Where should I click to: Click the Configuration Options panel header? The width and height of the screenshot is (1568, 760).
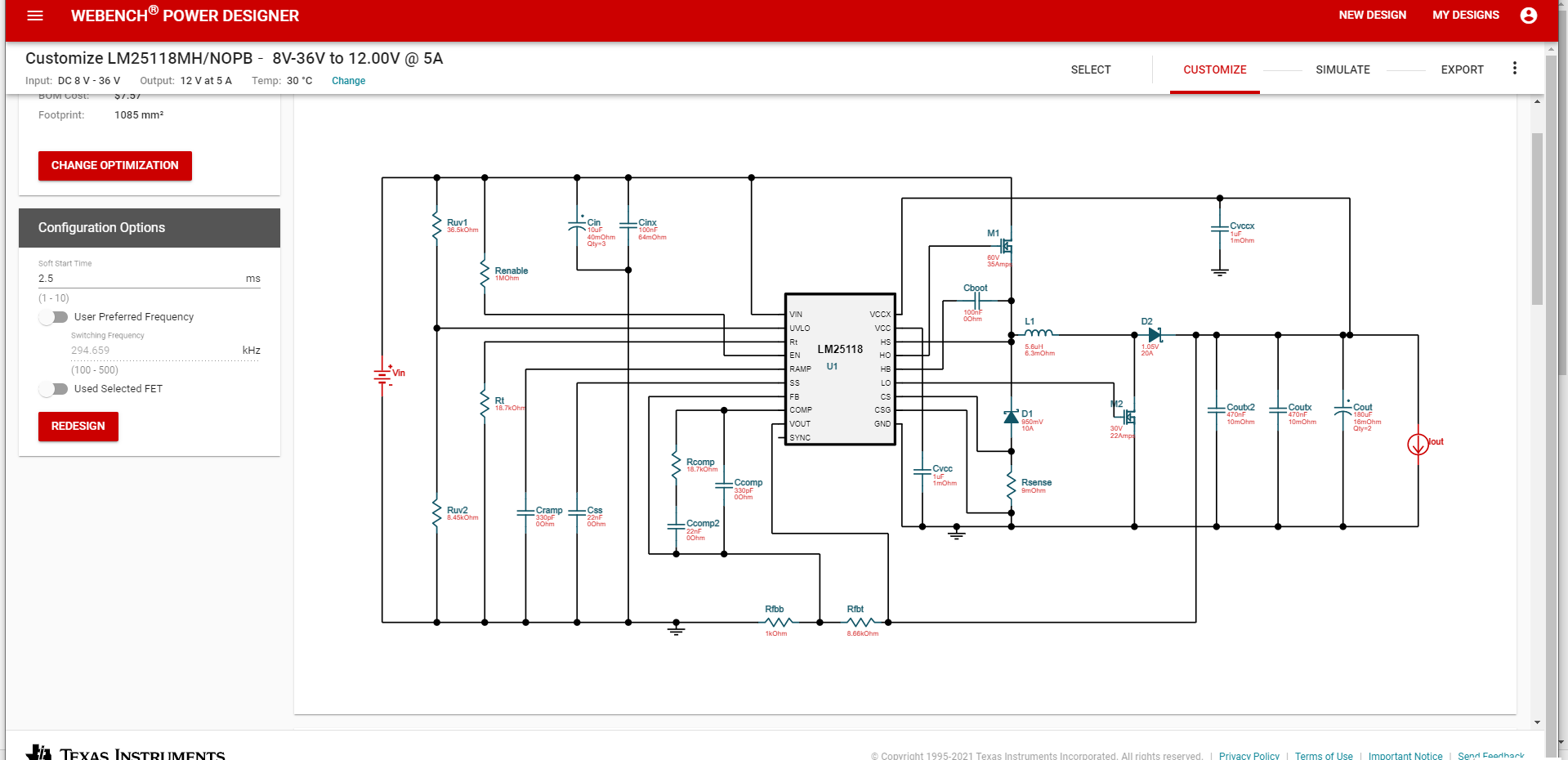click(x=150, y=228)
